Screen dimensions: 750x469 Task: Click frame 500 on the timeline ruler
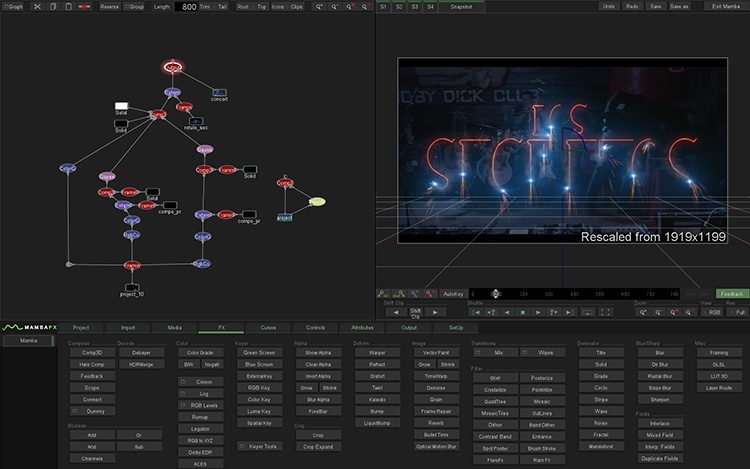[x=600, y=294]
